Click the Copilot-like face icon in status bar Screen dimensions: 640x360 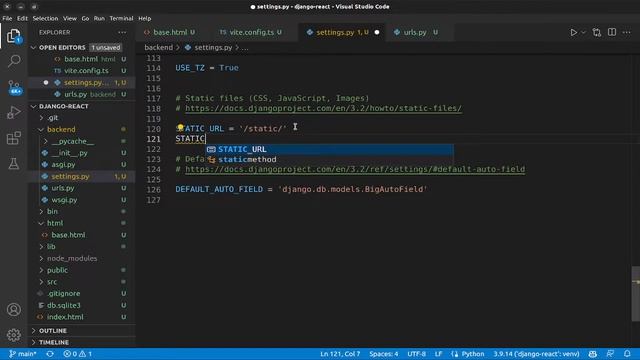(x=593, y=354)
